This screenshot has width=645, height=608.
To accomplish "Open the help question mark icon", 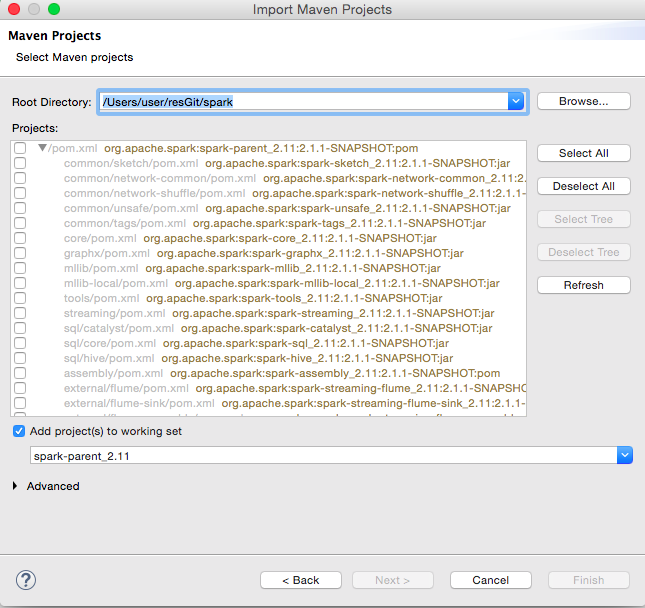I will point(26,580).
